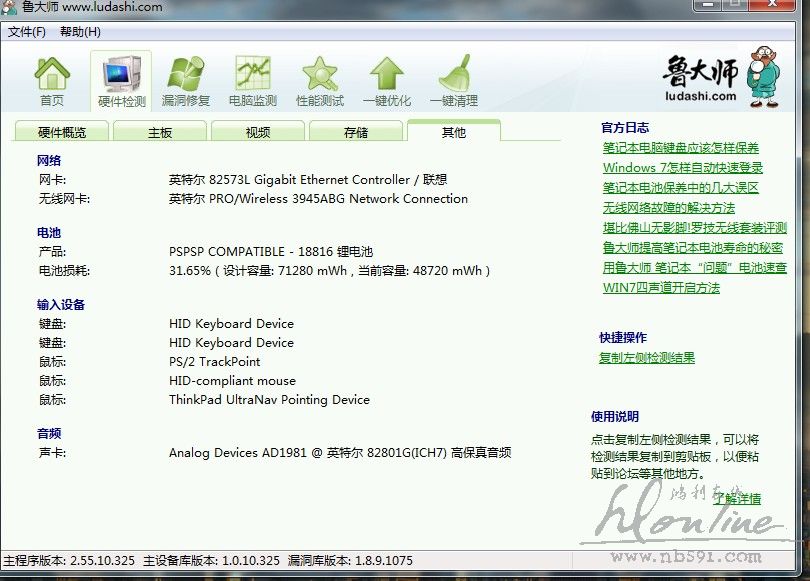Image resolution: width=810 pixels, height=581 pixels.
Task: Open link 无线网络故障的解决方法
Action: (x=668, y=208)
